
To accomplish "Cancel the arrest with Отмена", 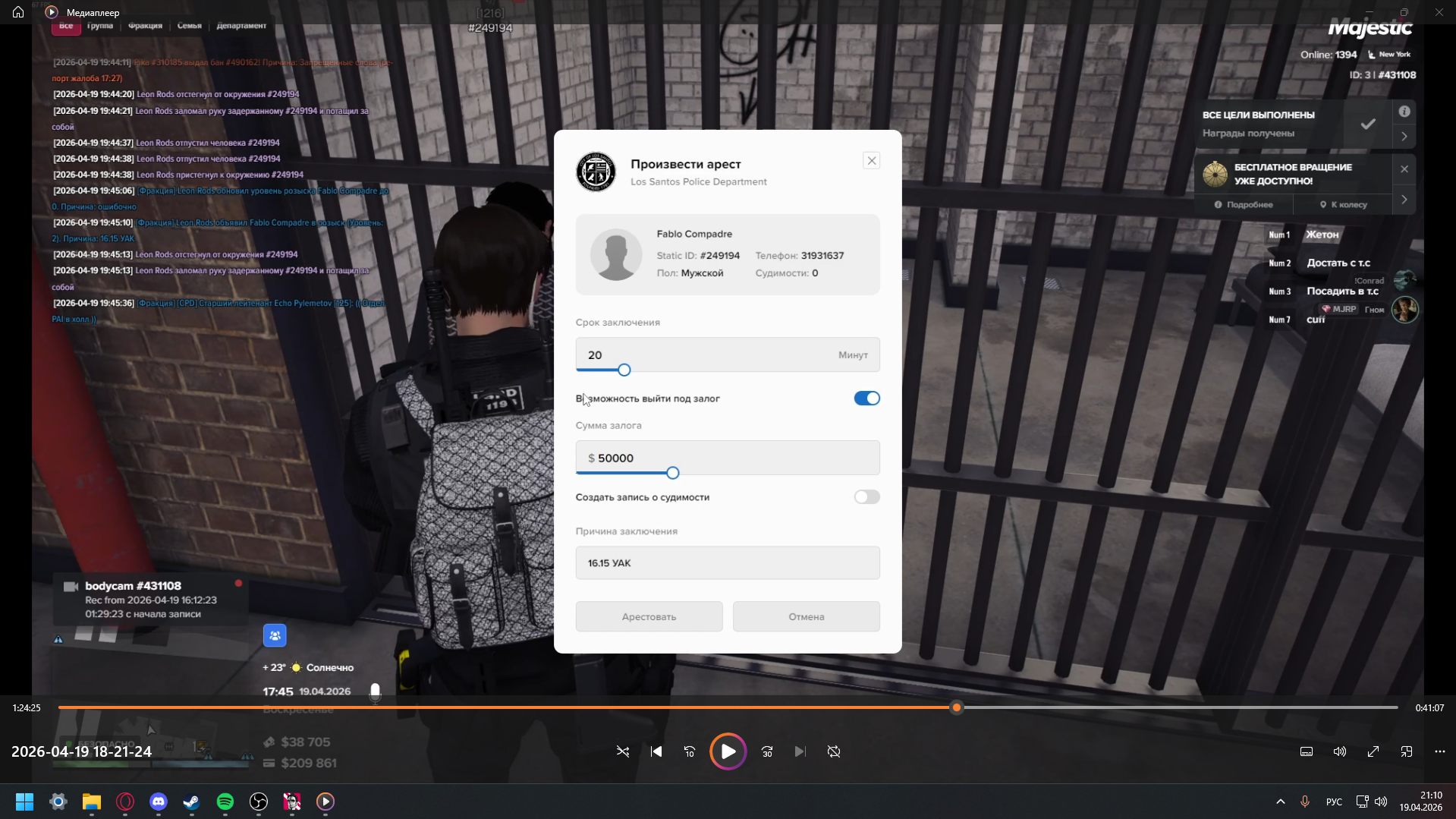I will [x=806, y=616].
